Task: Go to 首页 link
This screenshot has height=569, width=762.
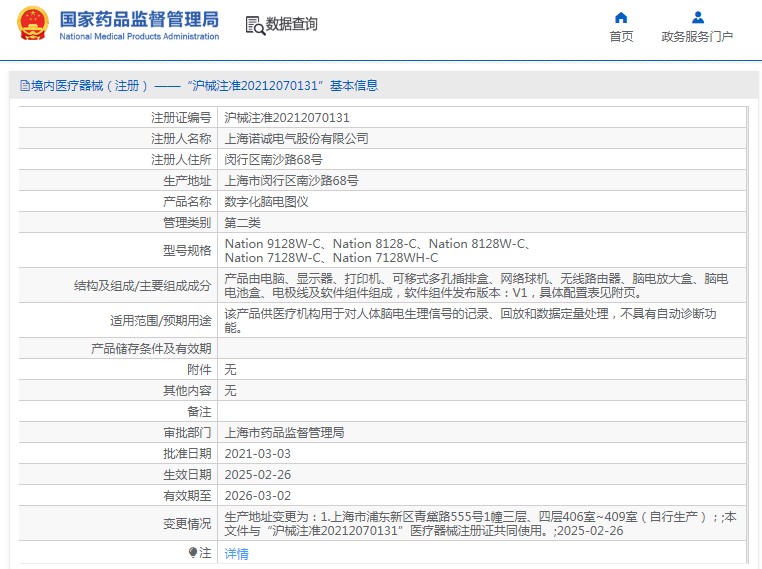Action: coord(621,36)
